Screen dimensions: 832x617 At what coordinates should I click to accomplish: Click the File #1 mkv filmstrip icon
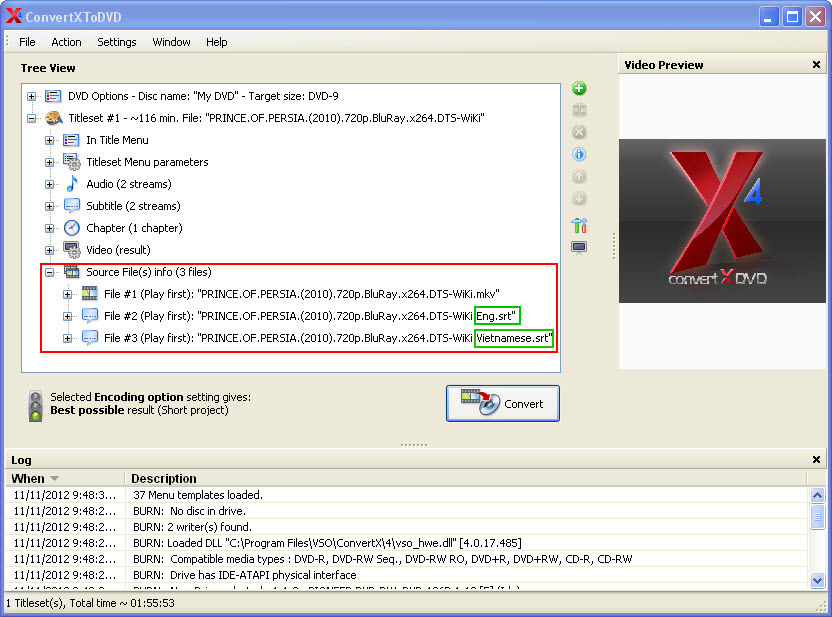[x=90, y=293]
